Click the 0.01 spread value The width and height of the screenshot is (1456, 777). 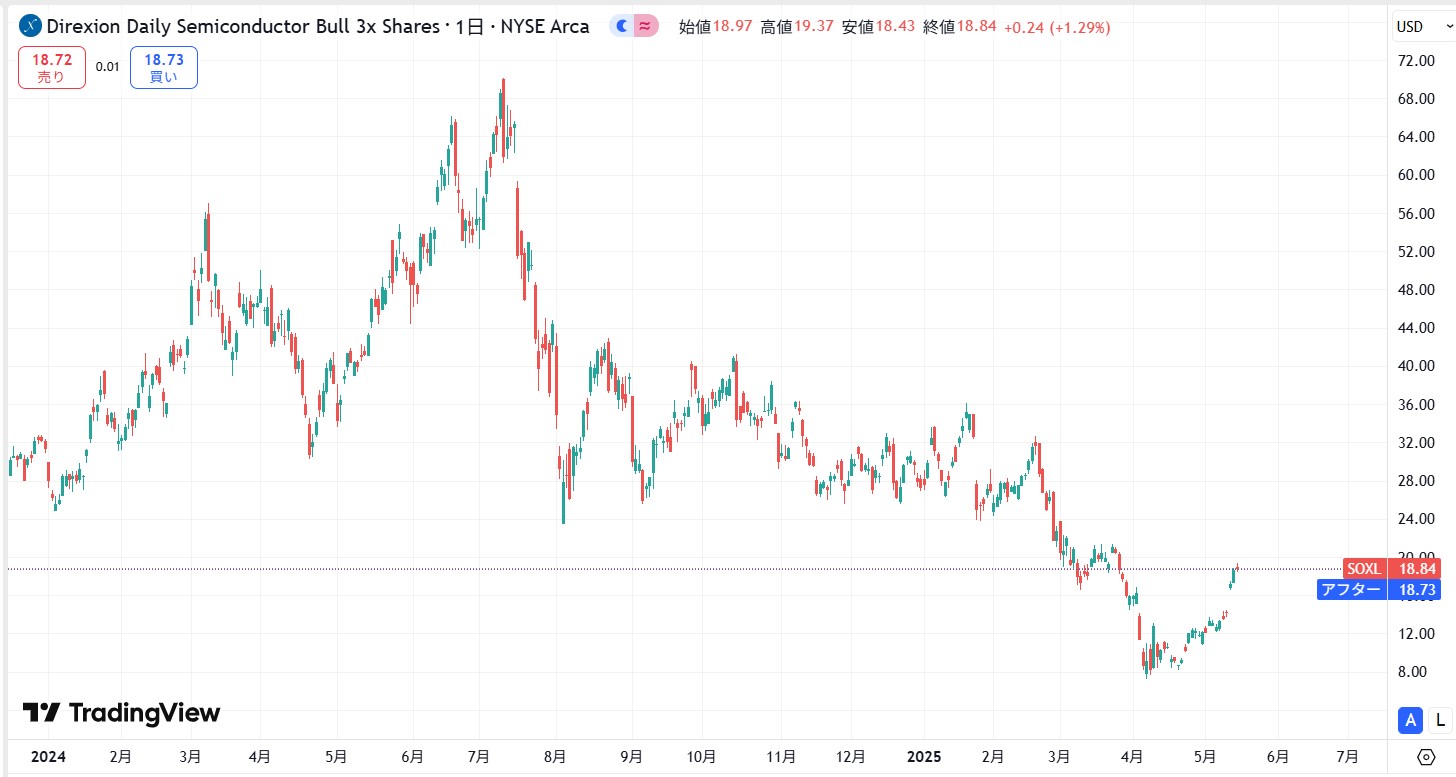[107, 67]
